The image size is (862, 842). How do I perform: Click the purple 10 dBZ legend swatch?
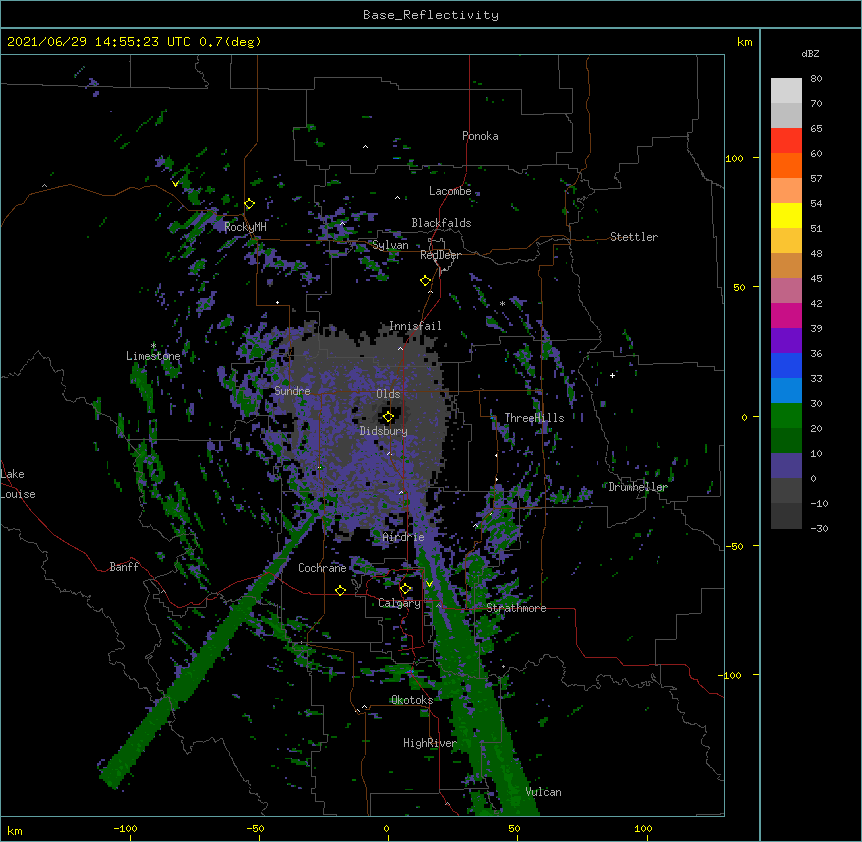pyautogui.click(x=786, y=466)
